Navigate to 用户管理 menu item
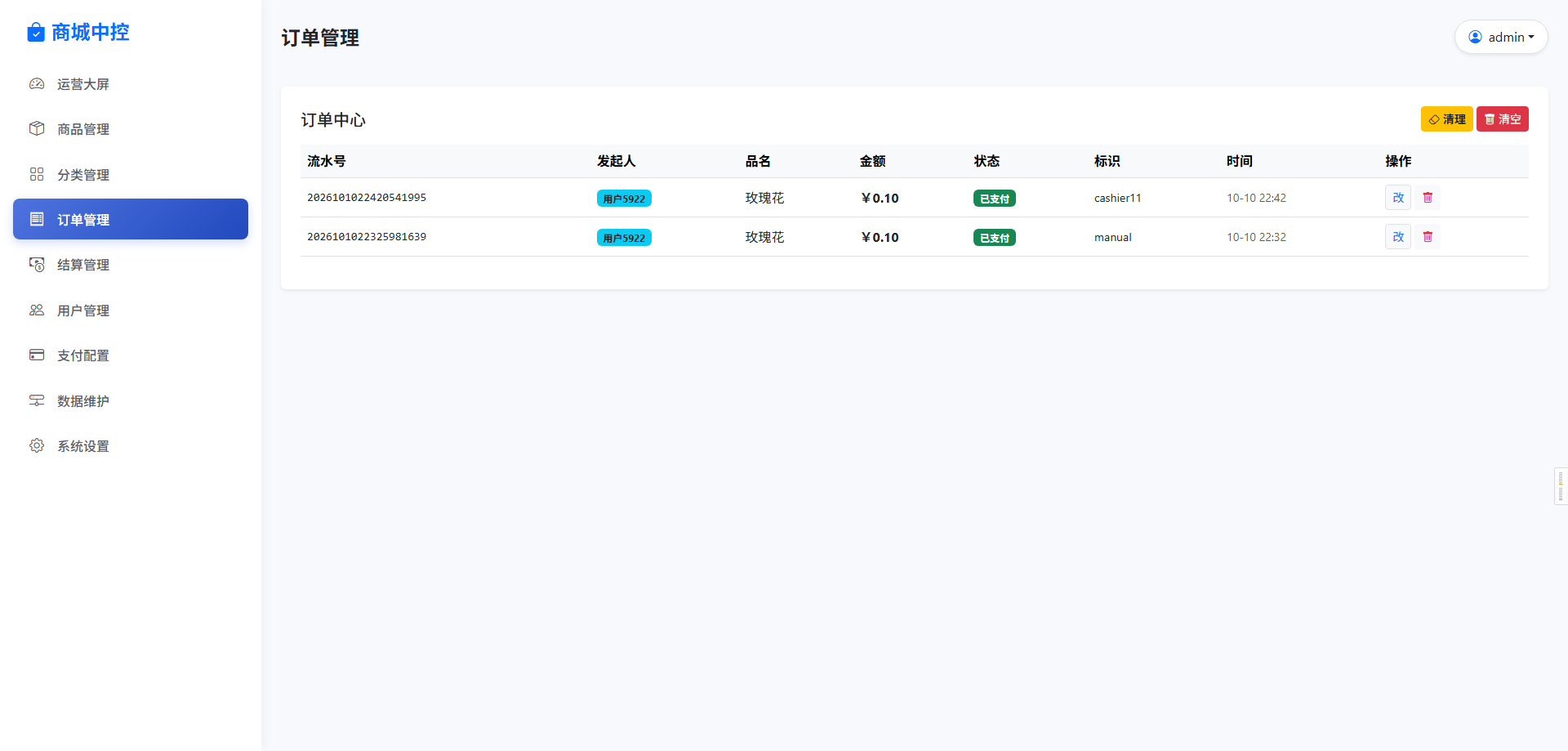Image resolution: width=1568 pixels, height=751 pixels. (131, 310)
